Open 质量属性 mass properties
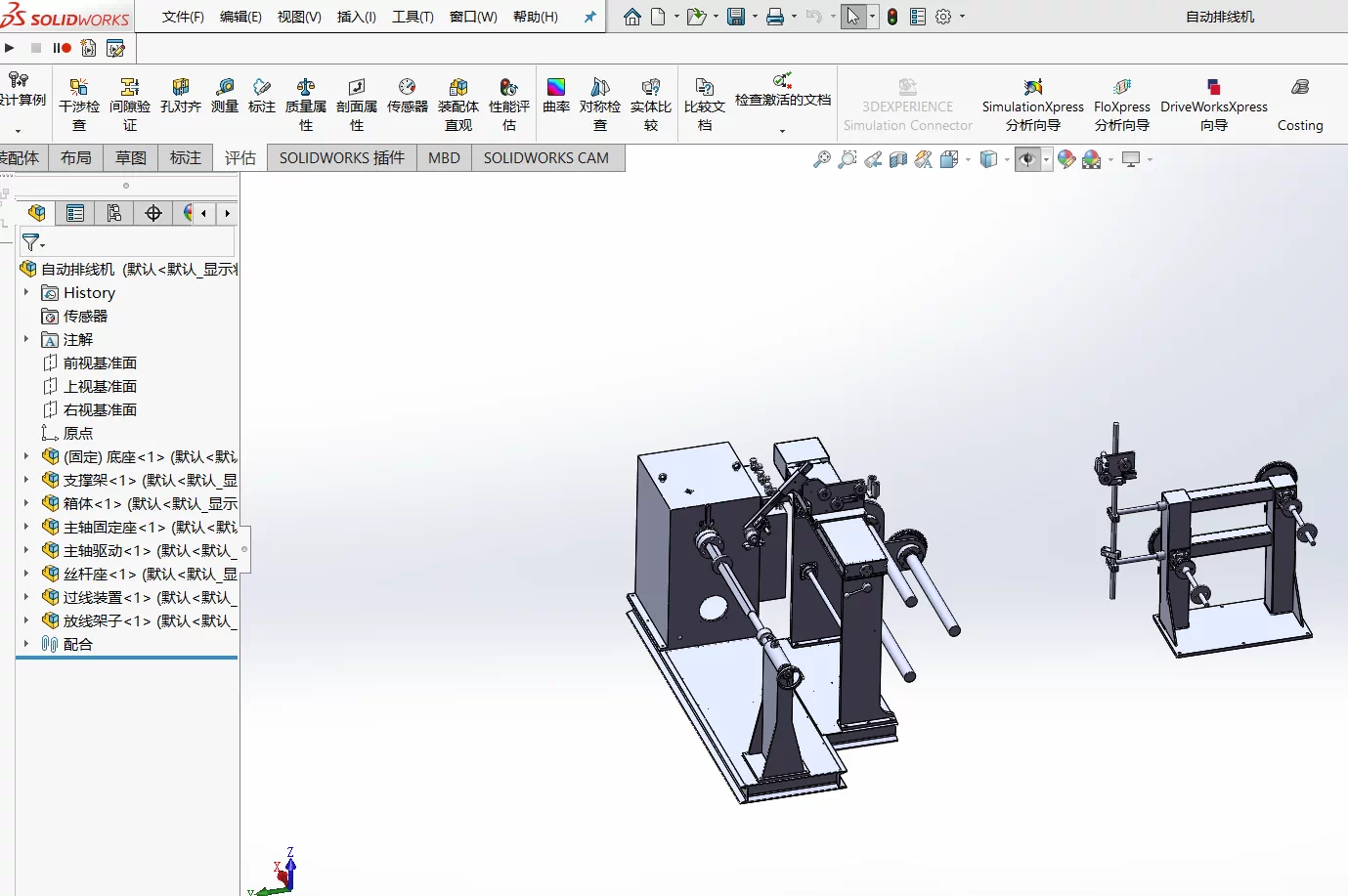The image size is (1348, 896). [306, 105]
